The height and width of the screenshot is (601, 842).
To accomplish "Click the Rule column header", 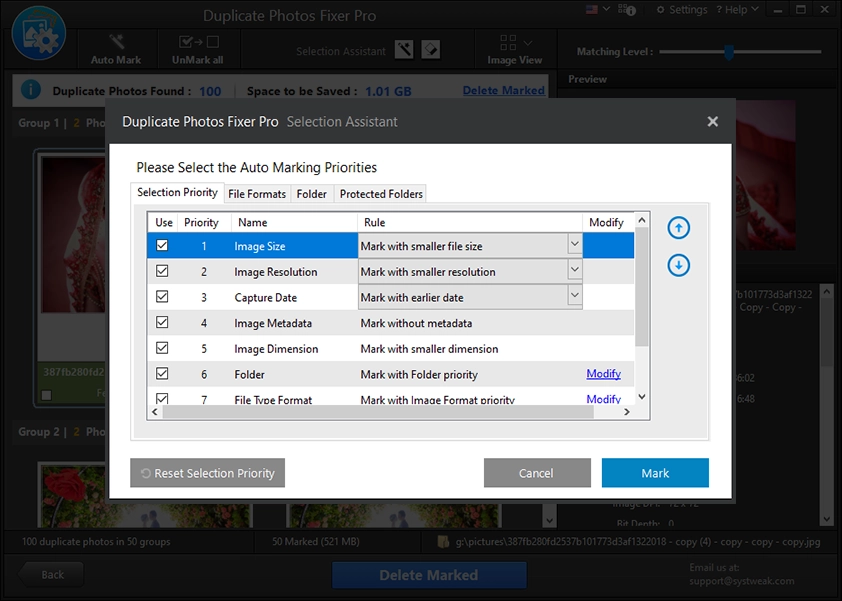I will point(470,222).
